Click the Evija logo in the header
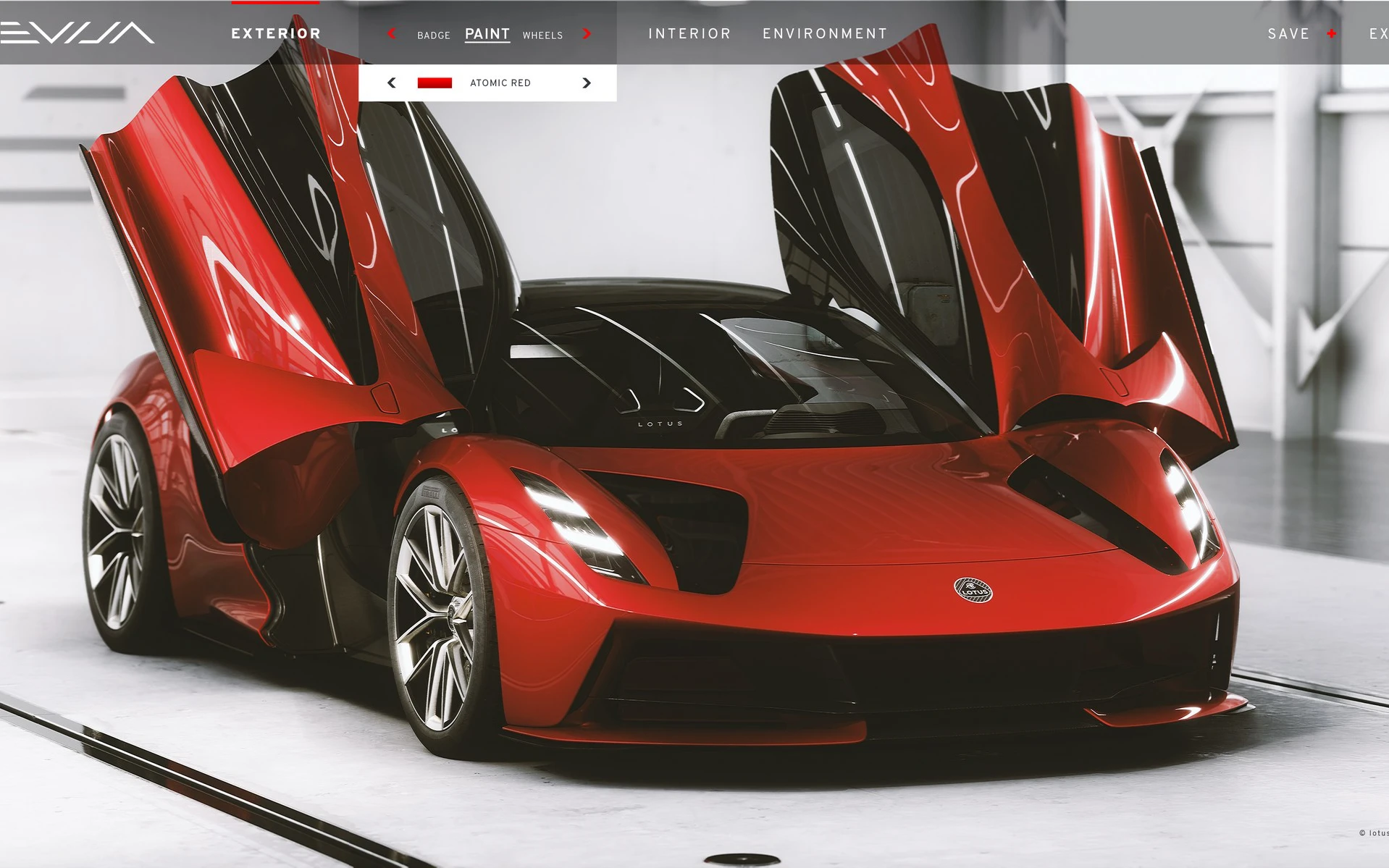 point(77,33)
